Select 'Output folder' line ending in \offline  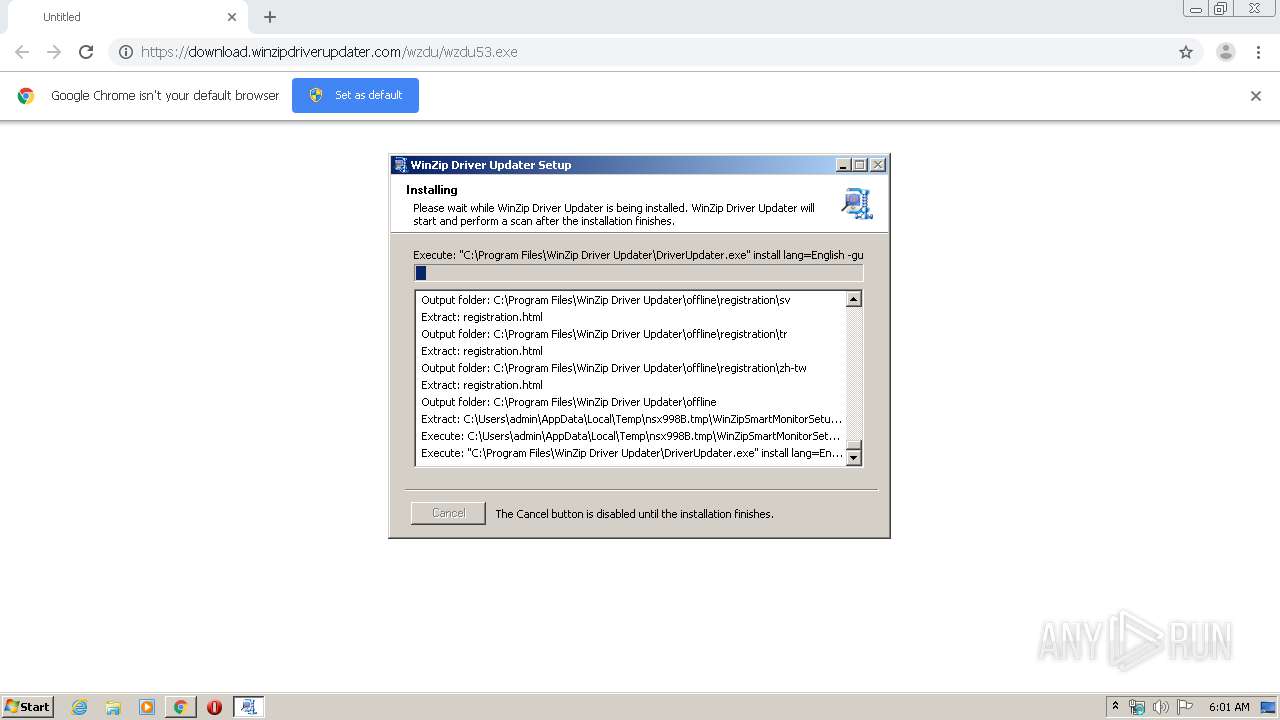pos(568,402)
